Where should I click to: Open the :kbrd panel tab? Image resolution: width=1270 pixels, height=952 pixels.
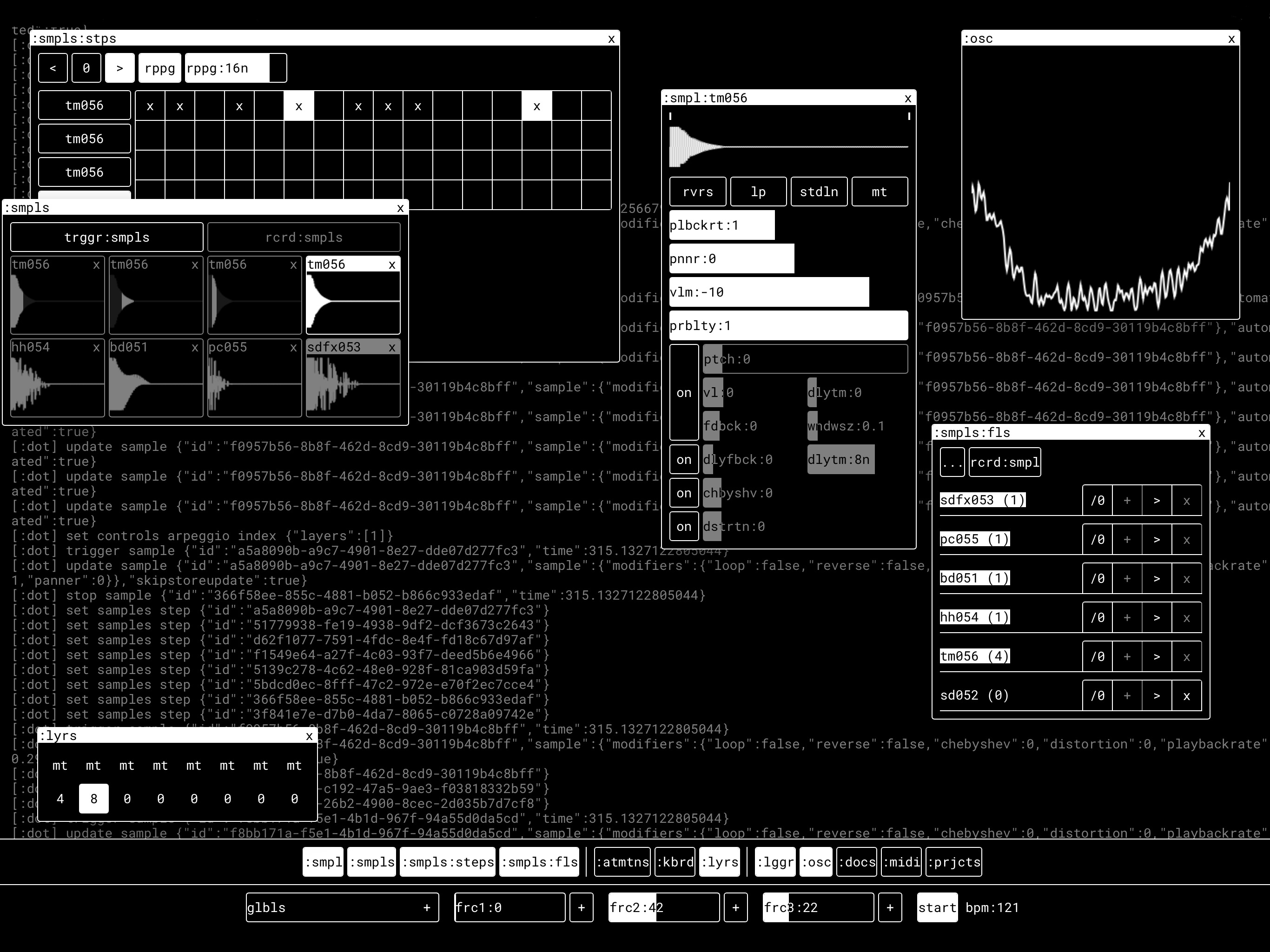pyautogui.click(x=675, y=862)
